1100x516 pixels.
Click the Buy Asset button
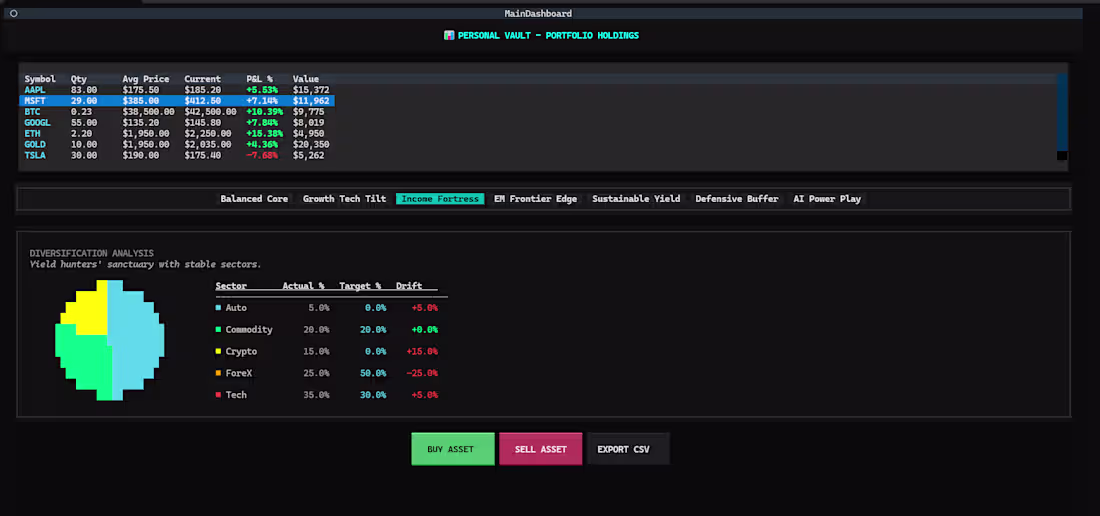[x=452, y=449]
